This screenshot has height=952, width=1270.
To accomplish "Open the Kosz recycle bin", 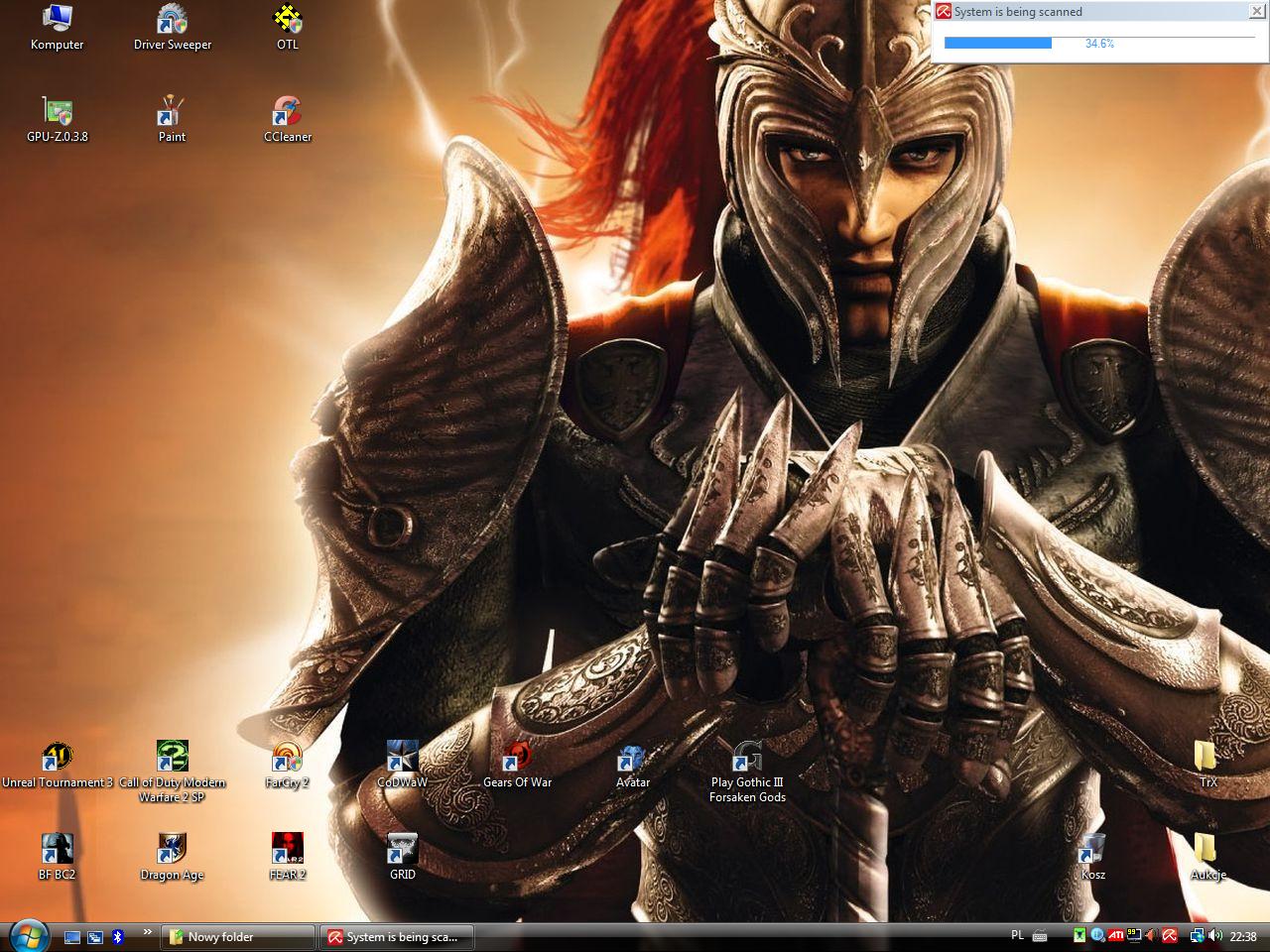I will [1092, 858].
